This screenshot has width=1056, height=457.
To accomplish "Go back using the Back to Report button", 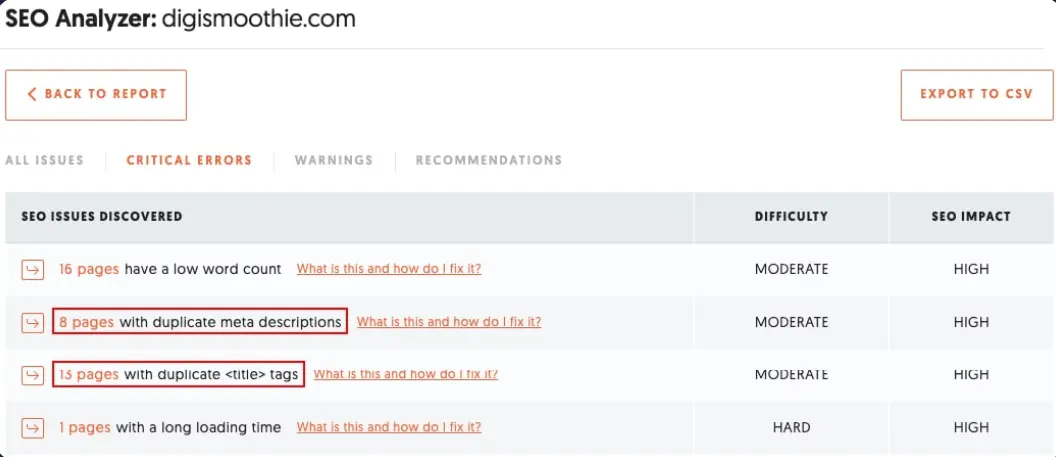I will [x=96, y=95].
